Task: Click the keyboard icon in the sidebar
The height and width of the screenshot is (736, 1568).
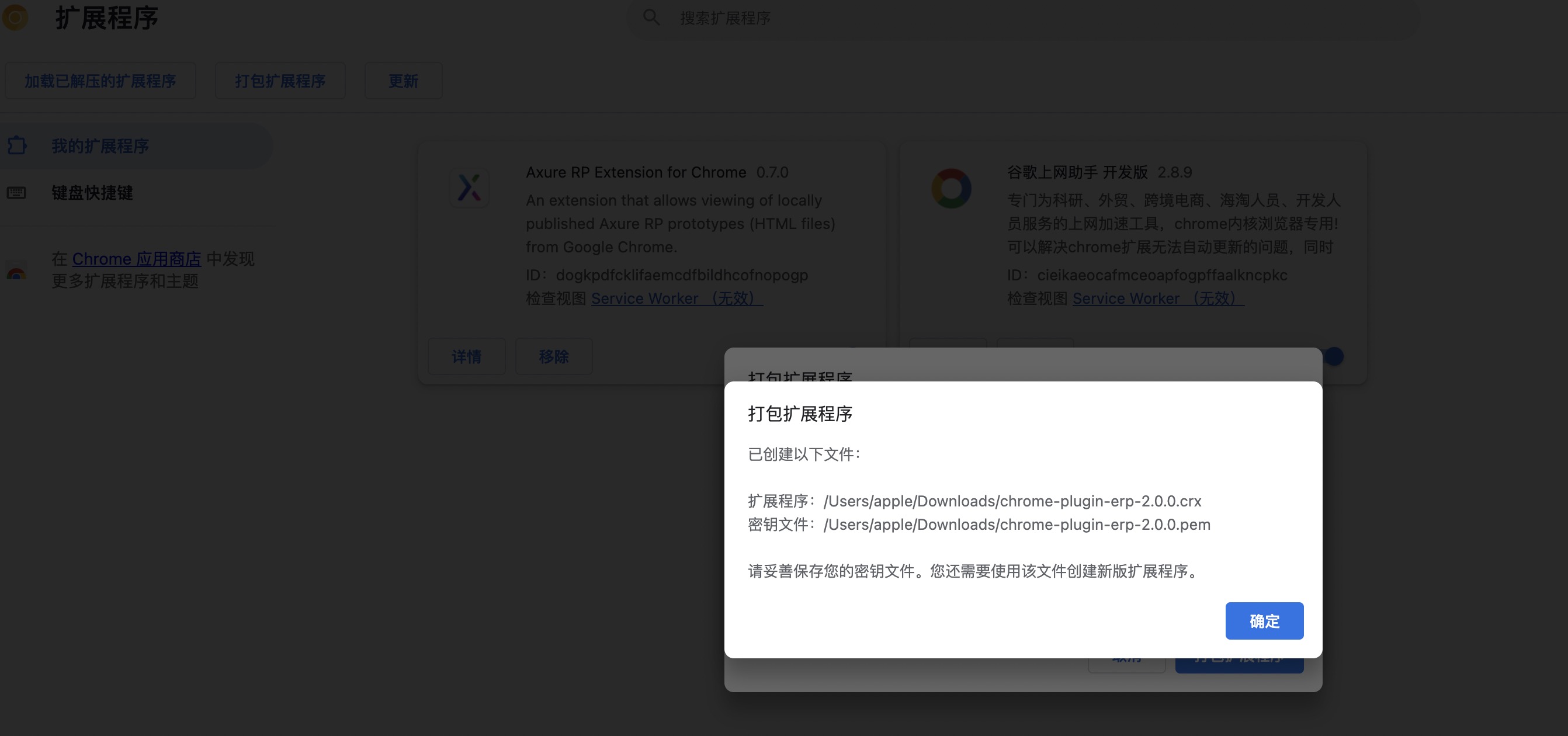Action: 16,193
